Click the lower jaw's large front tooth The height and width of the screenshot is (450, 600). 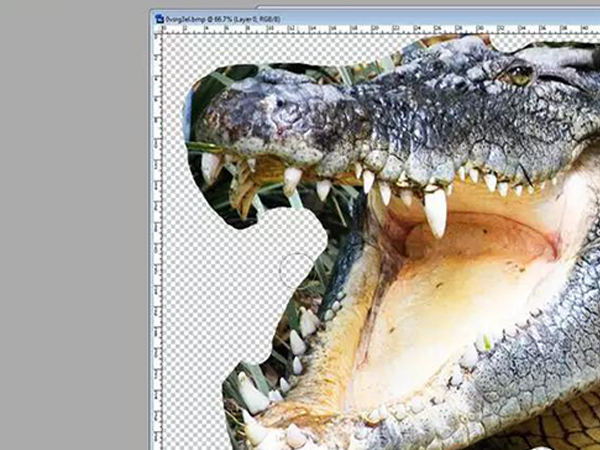pos(251,394)
